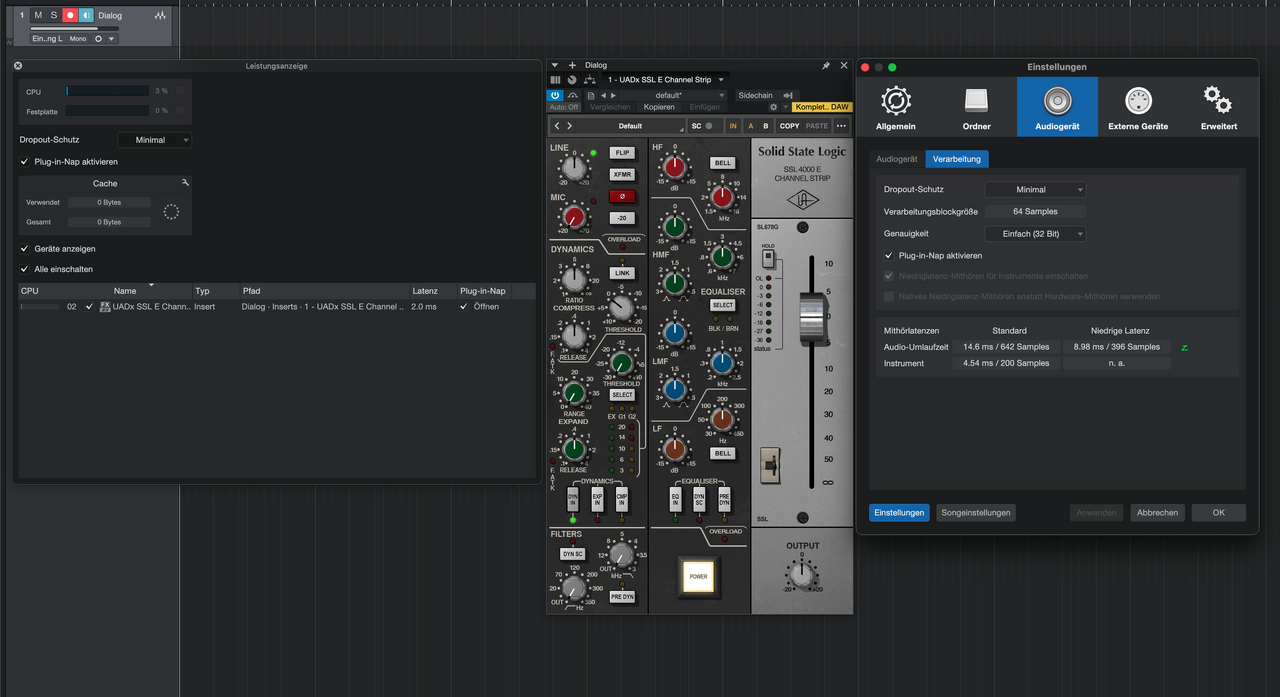This screenshot has width=1280, height=697.
Task: Click the green Z low-latency icon
Action: 1184,347
